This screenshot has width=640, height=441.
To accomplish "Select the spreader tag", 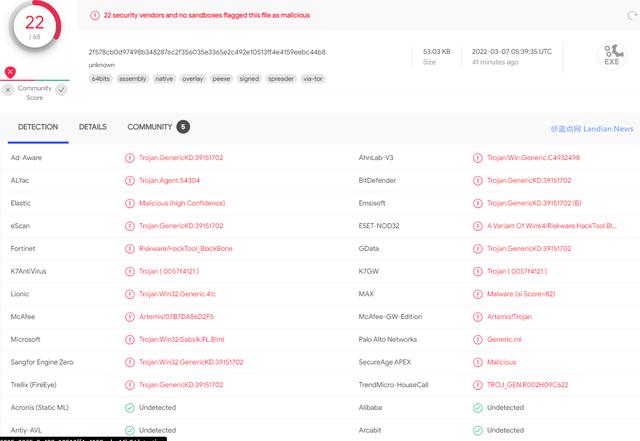I will point(280,78).
